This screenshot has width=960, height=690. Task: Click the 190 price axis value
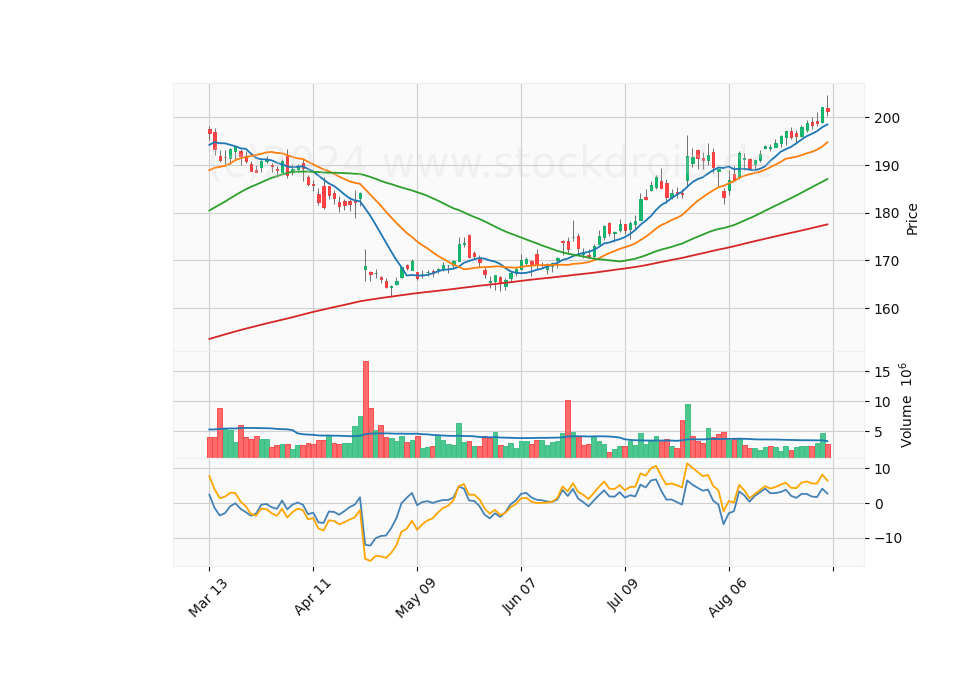886,166
